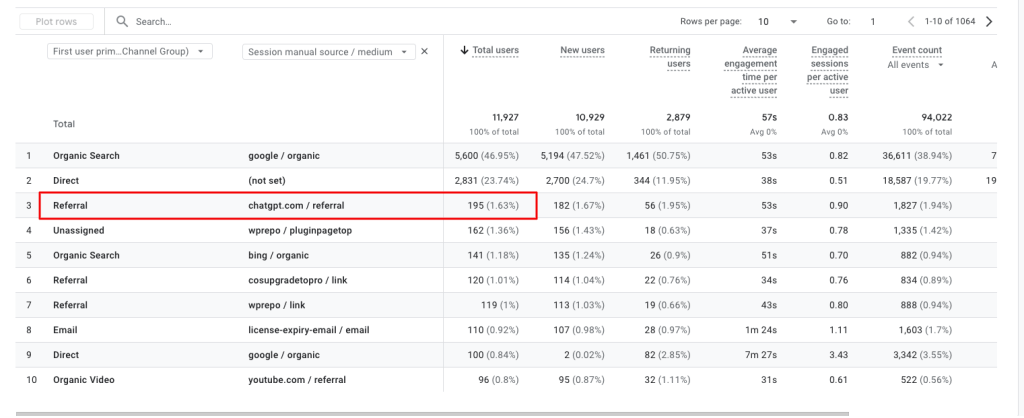Screen dimensions: 1024x418
Task: Click the Plot rows button
Action: point(56,21)
